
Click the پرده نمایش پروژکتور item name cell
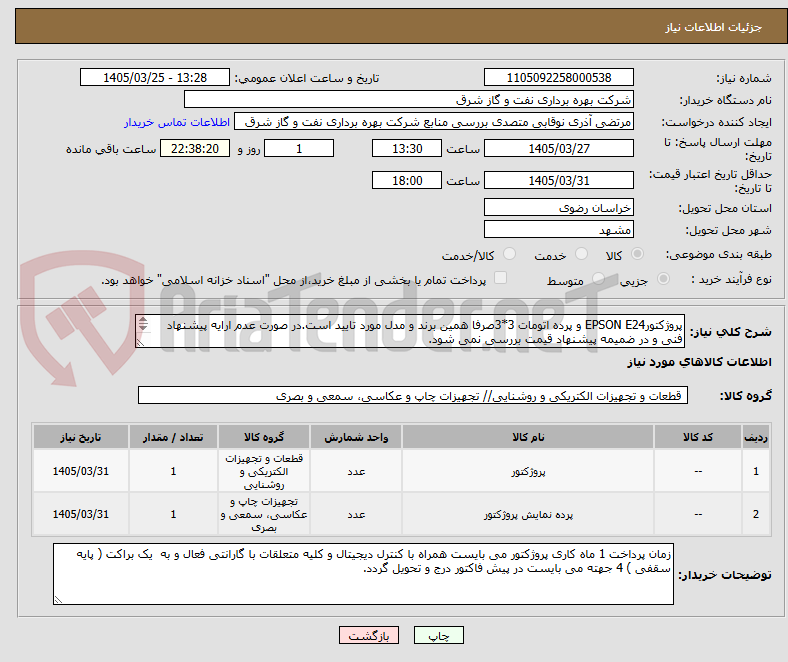click(528, 515)
